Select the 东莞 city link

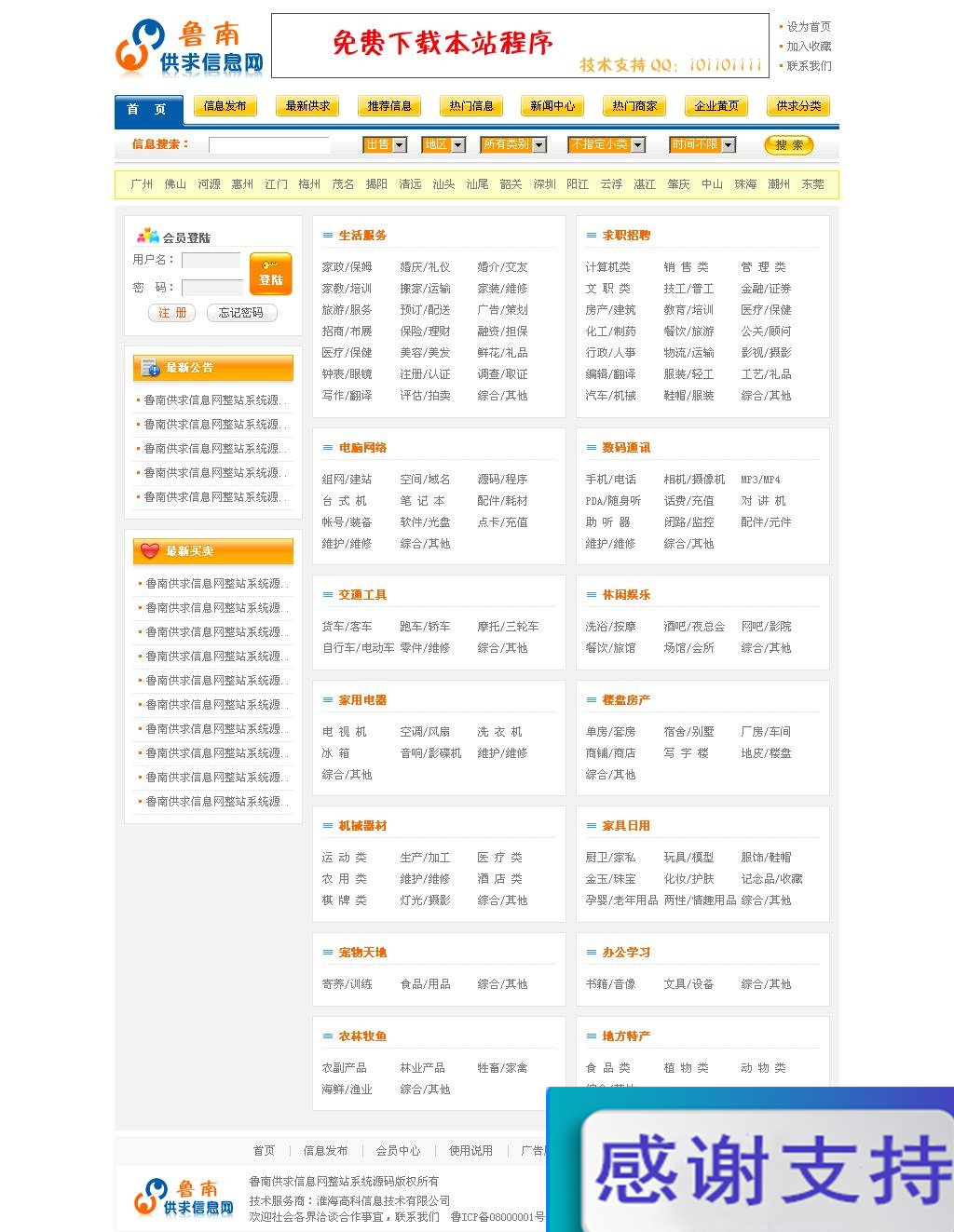813,184
